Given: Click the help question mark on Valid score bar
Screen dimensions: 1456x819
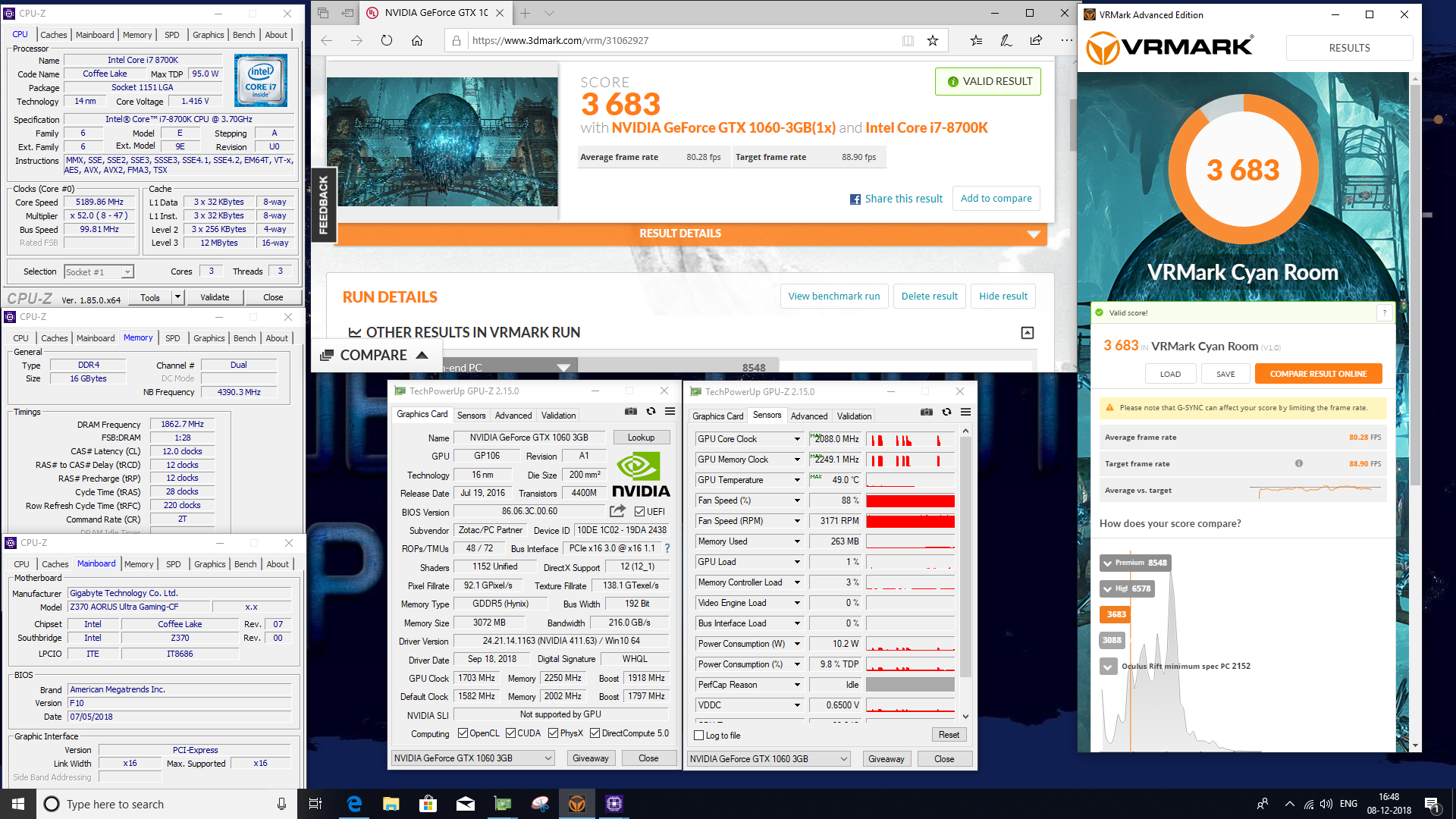Looking at the screenshot, I should [x=1385, y=312].
